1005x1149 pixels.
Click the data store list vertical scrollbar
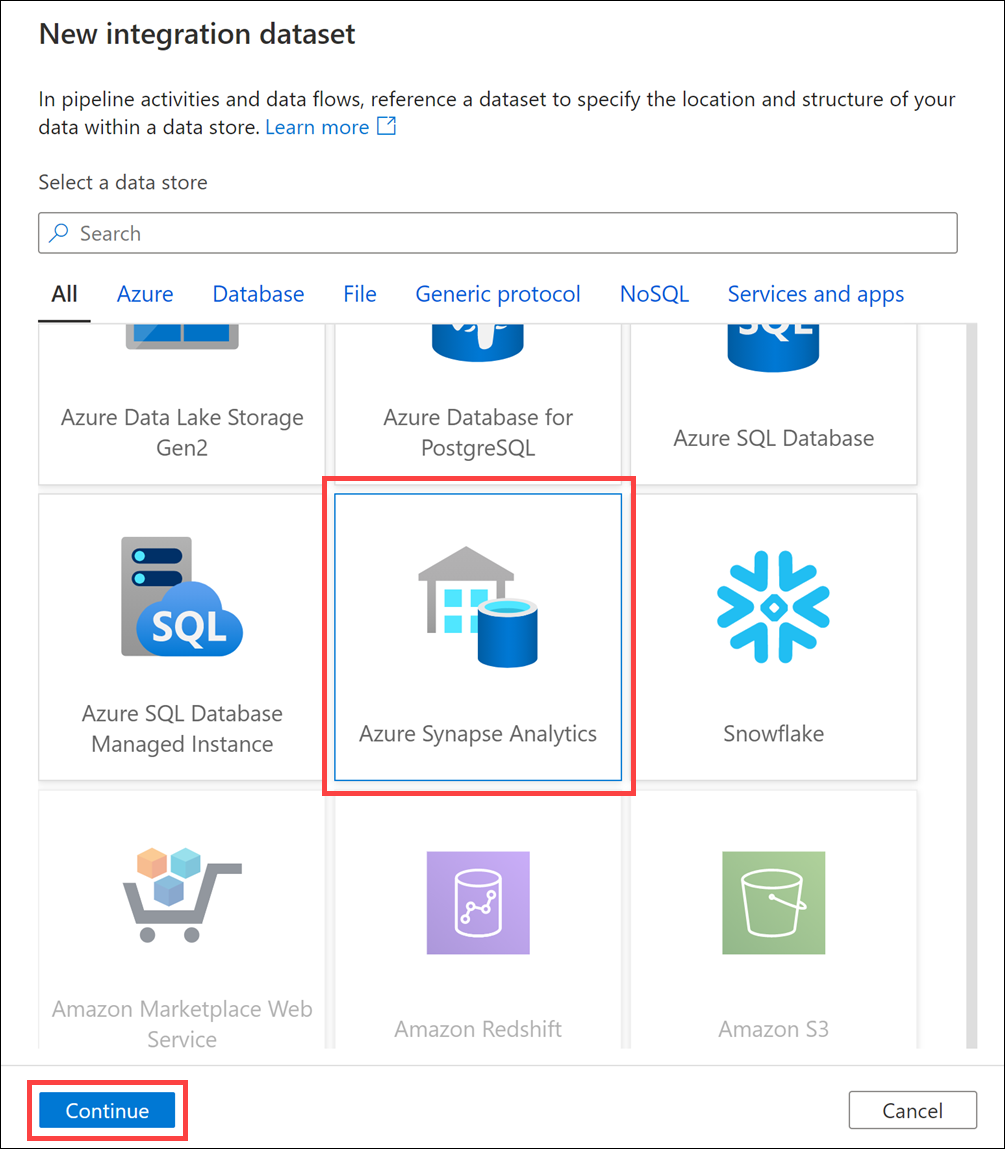(972, 686)
